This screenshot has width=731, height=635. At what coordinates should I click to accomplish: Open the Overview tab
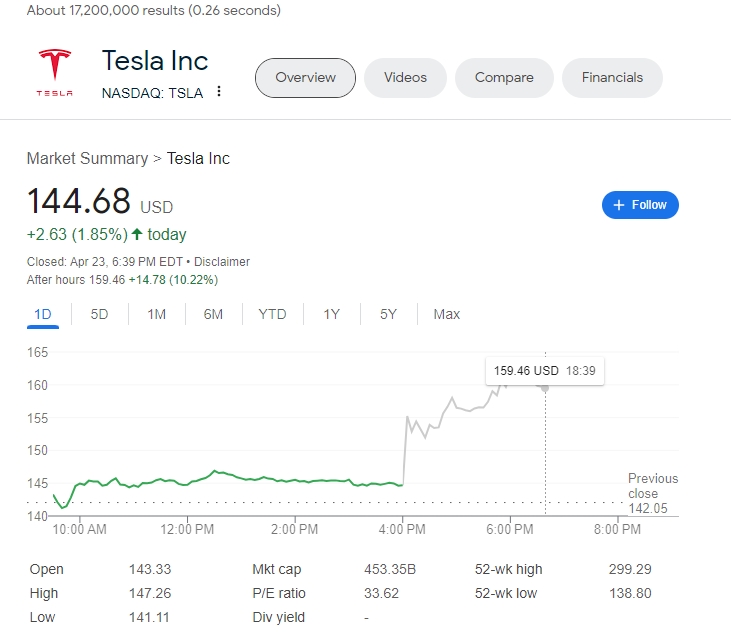tap(305, 78)
